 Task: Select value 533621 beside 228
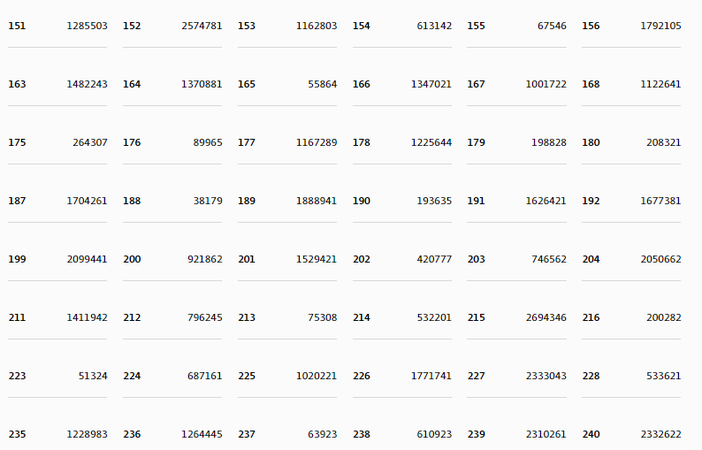point(663,376)
